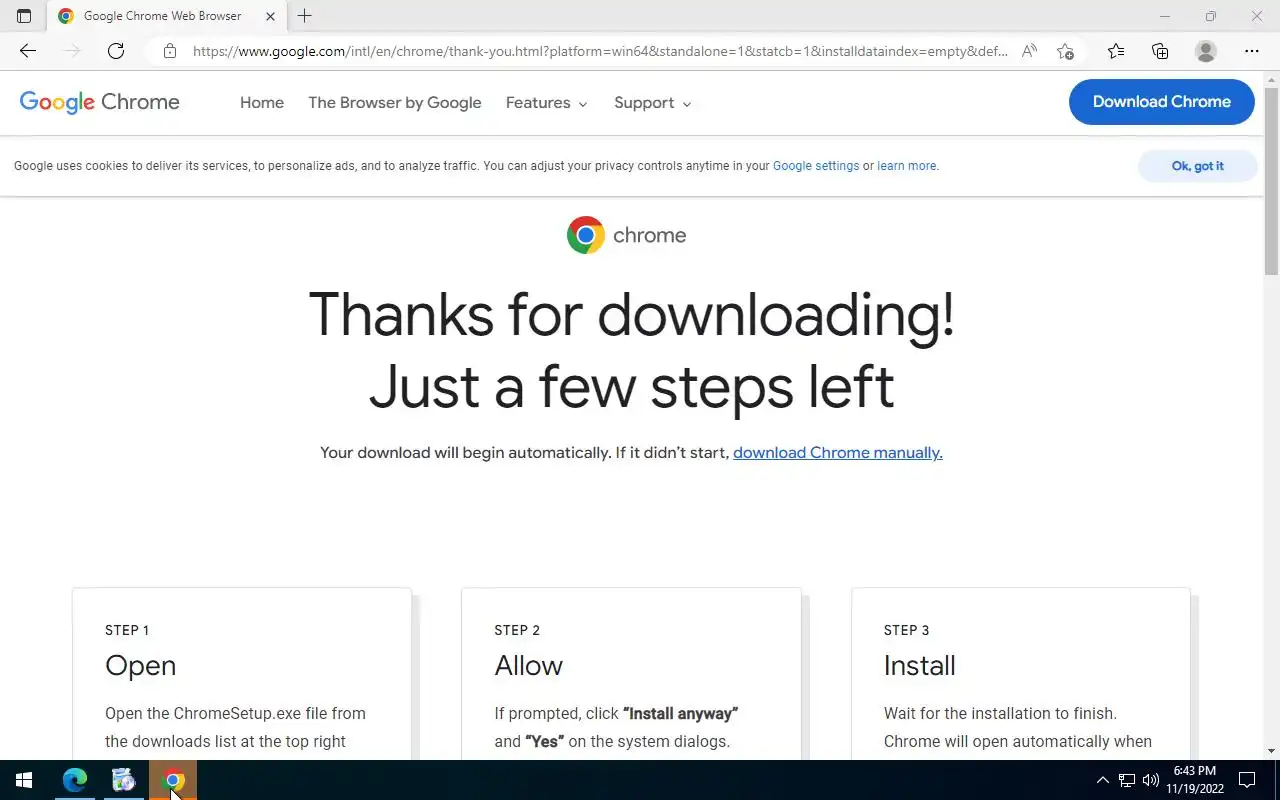The width and height of the screenshot is (1280, 800).
Task: Dismiss cookie notice with Ok, got it
Action: click(1198, 166)
